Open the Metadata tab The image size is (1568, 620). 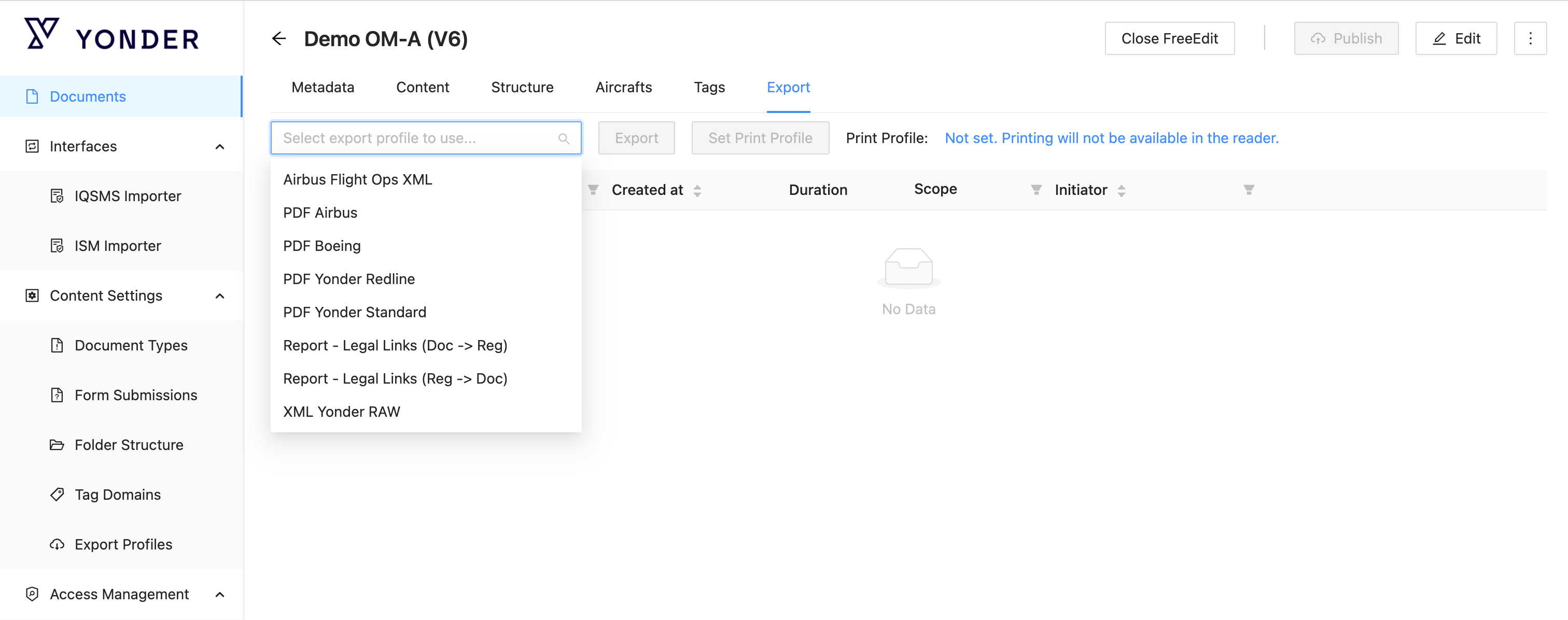pos(323,88)
